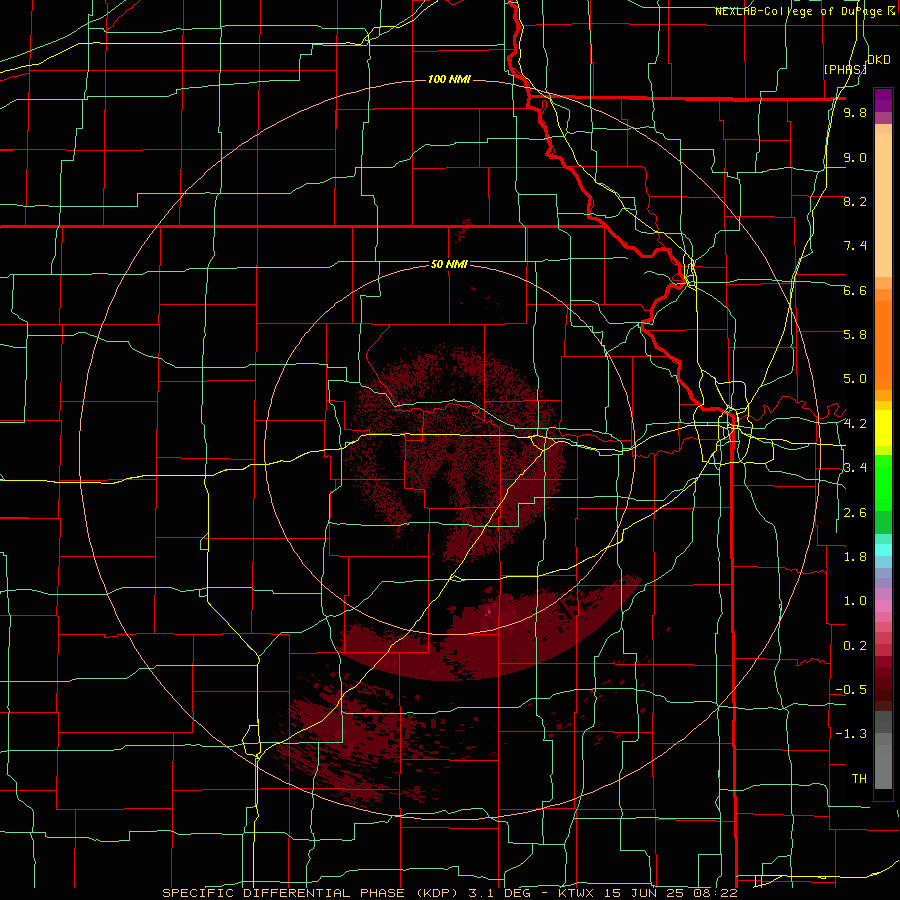
Task: Click the 100 NMI range ring label
Action: (449, 79)
